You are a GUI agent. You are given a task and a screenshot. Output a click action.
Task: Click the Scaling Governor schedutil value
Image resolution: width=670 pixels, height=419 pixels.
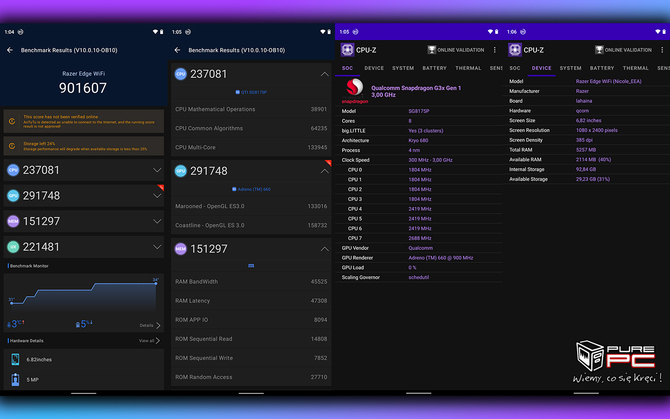[x=419, y=278]
